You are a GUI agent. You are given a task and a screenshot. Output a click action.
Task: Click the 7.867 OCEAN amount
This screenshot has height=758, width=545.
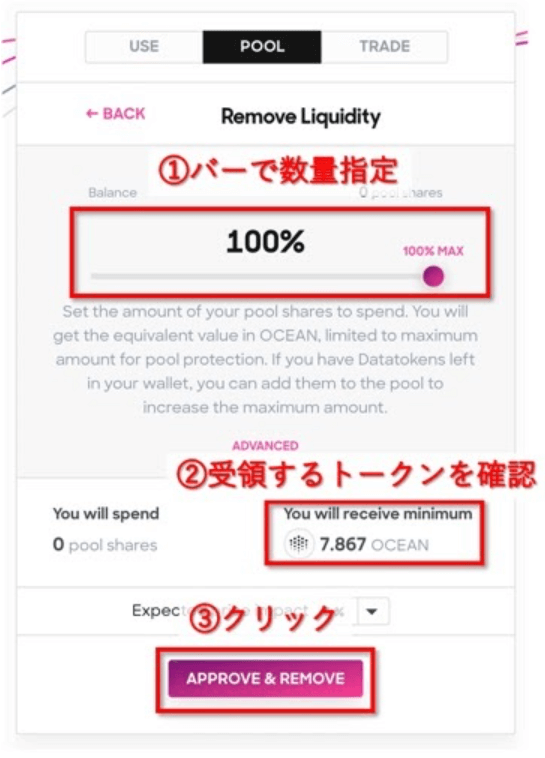[374, 544]
